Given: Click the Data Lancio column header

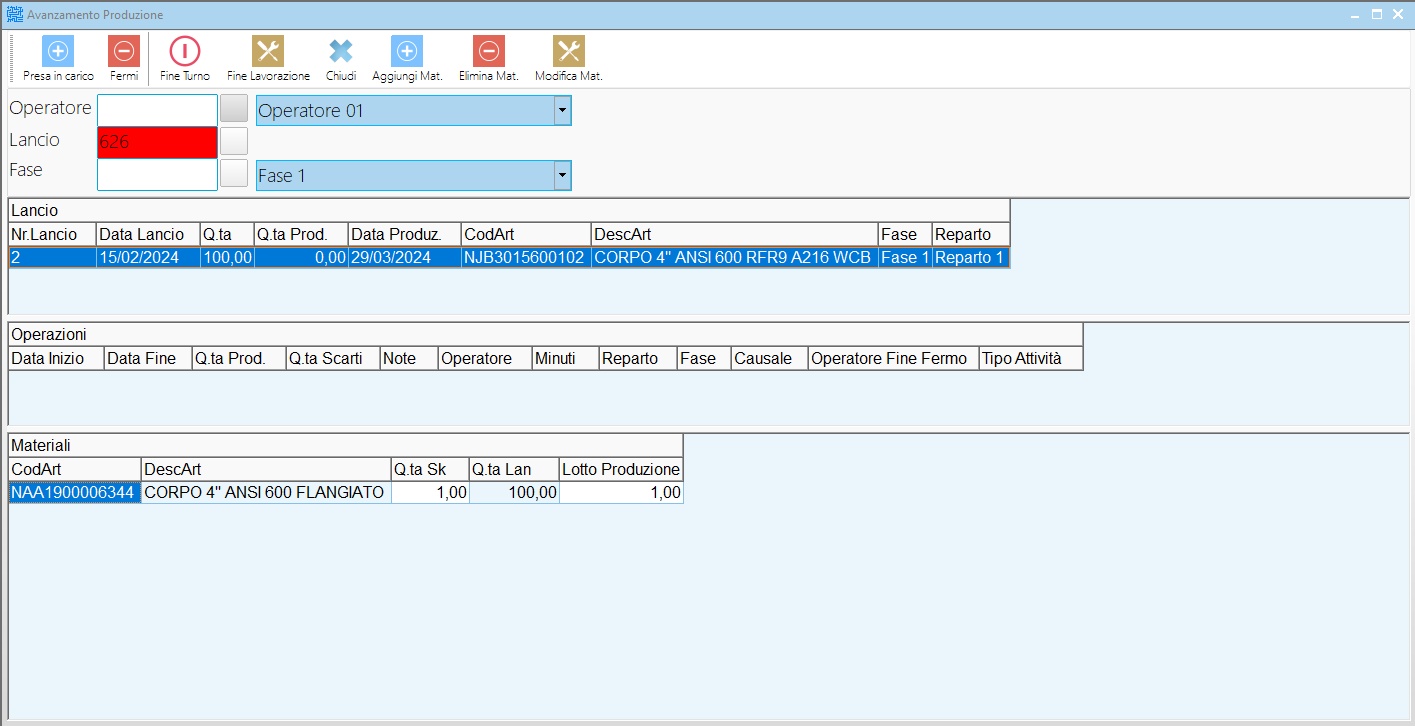Looking at the screenshot, I should coord(148,234).
